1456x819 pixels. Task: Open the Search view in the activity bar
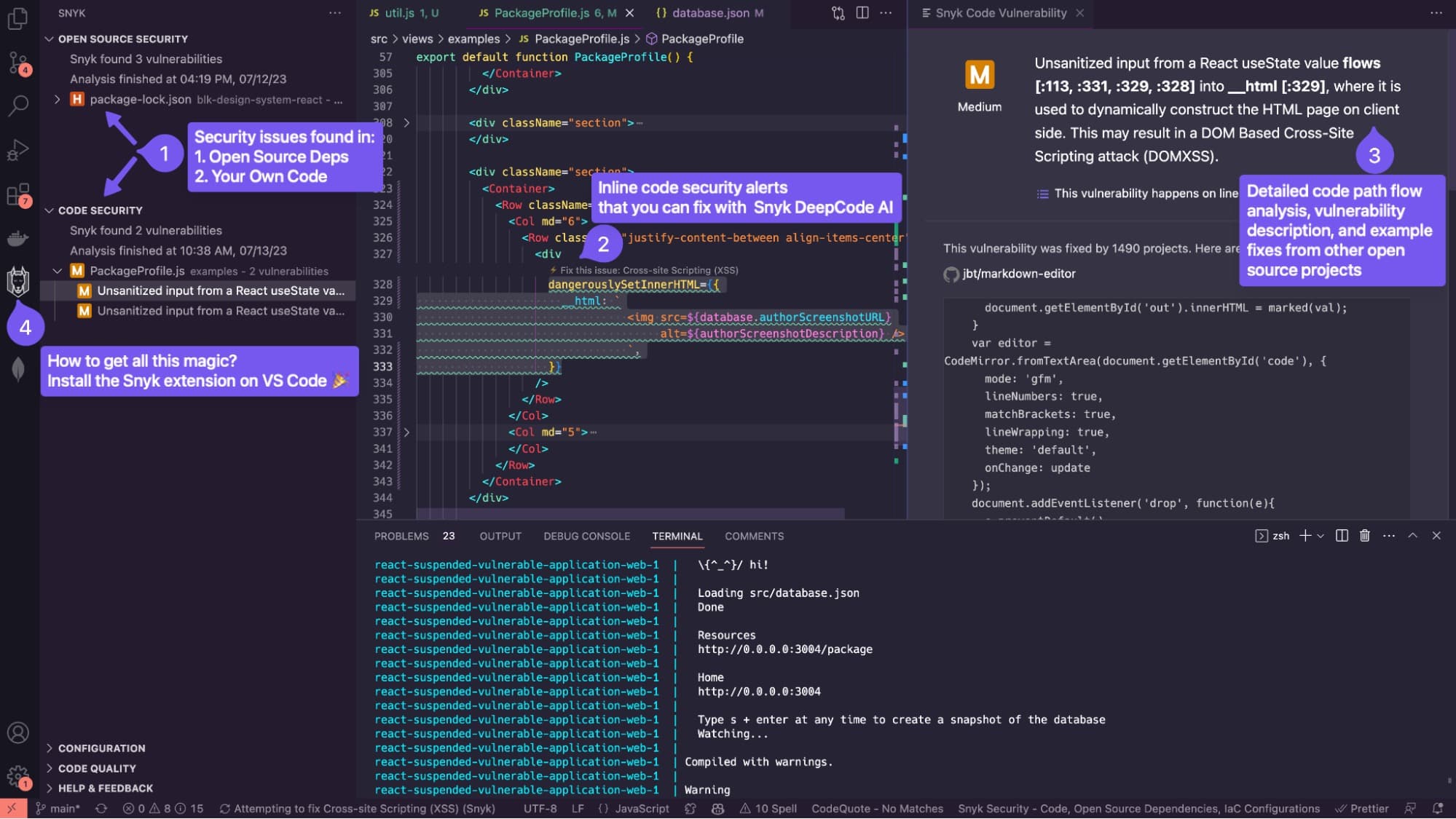18,106
